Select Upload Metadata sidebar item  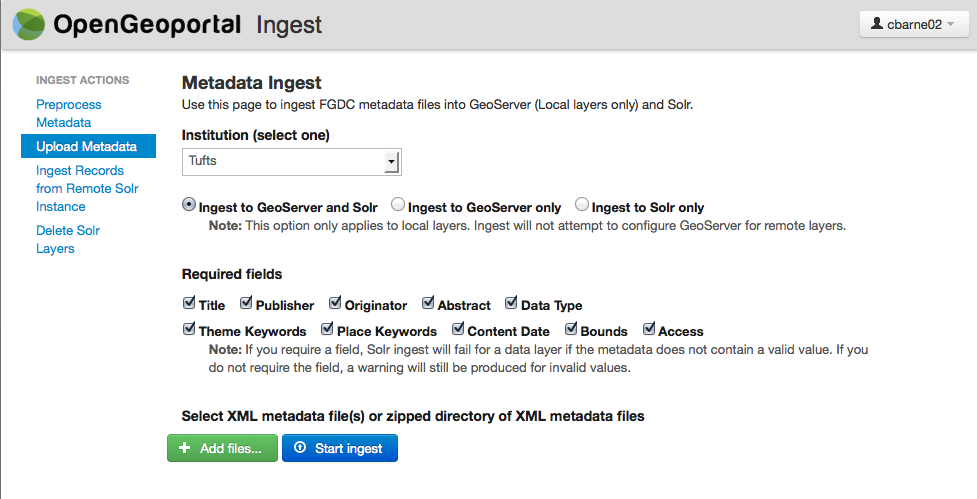point(88,146)
